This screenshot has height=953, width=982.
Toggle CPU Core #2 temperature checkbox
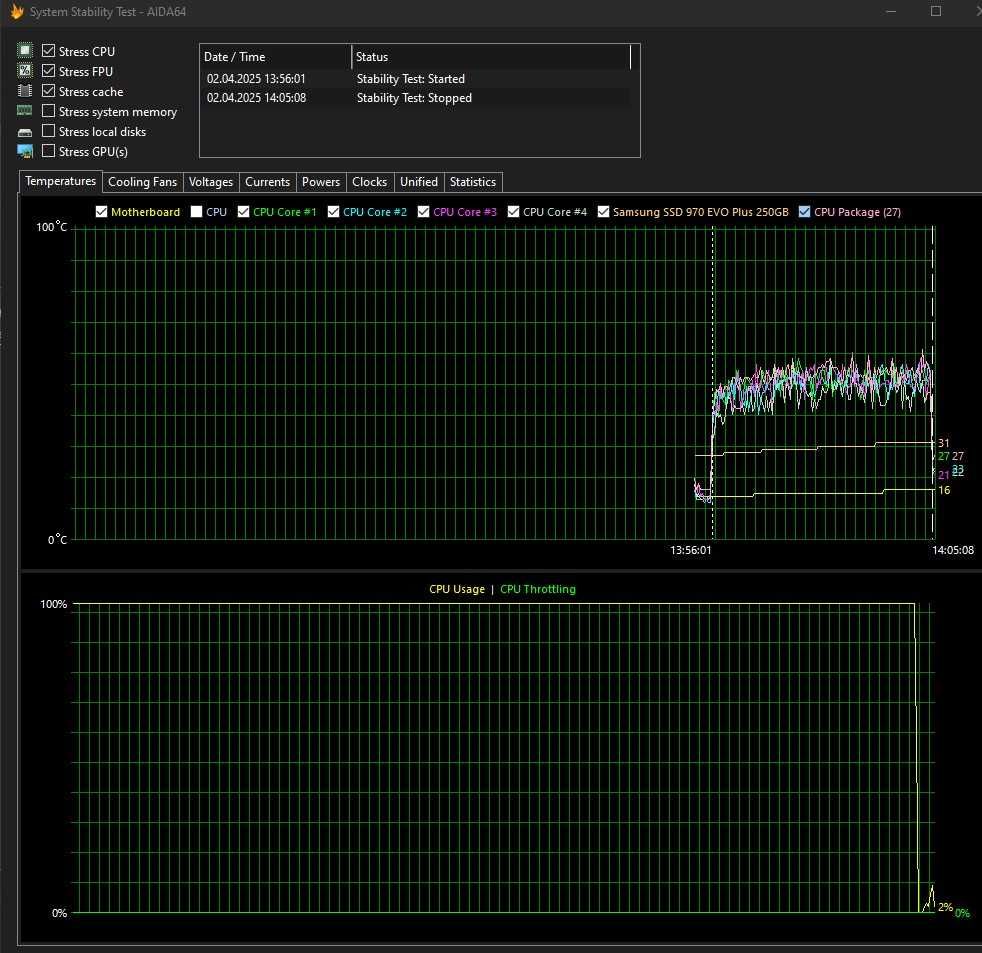coord(333,212)
